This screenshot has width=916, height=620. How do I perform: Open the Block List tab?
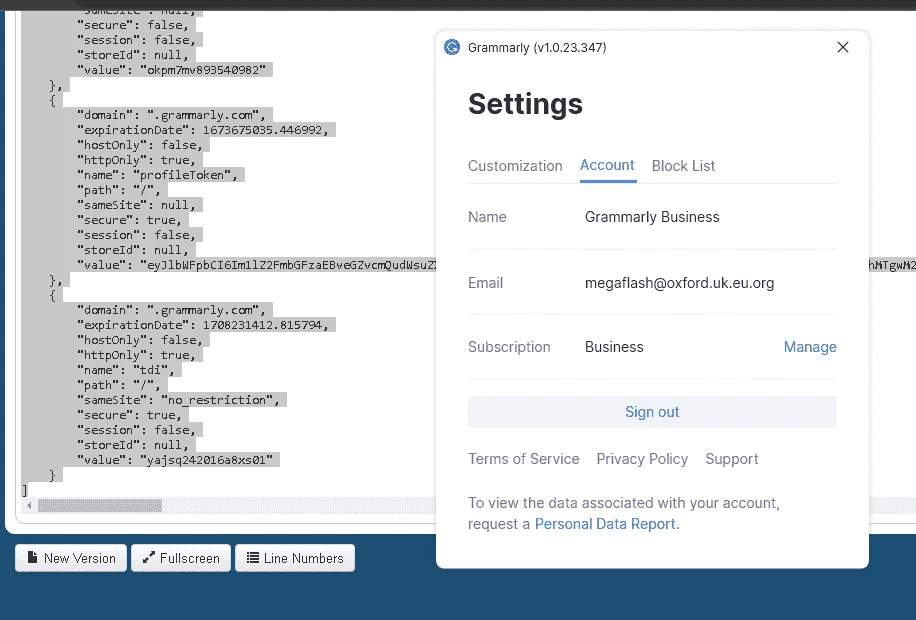coord(683,166)
